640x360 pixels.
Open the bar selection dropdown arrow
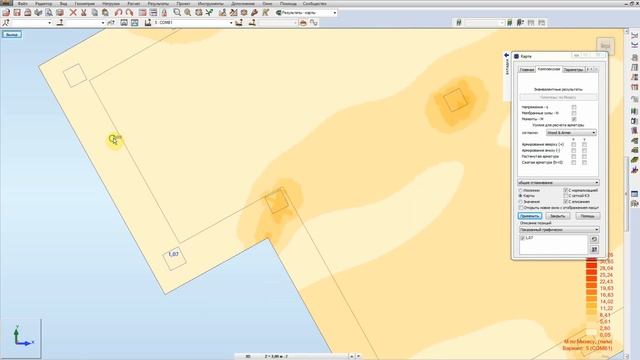coord(102,23)
